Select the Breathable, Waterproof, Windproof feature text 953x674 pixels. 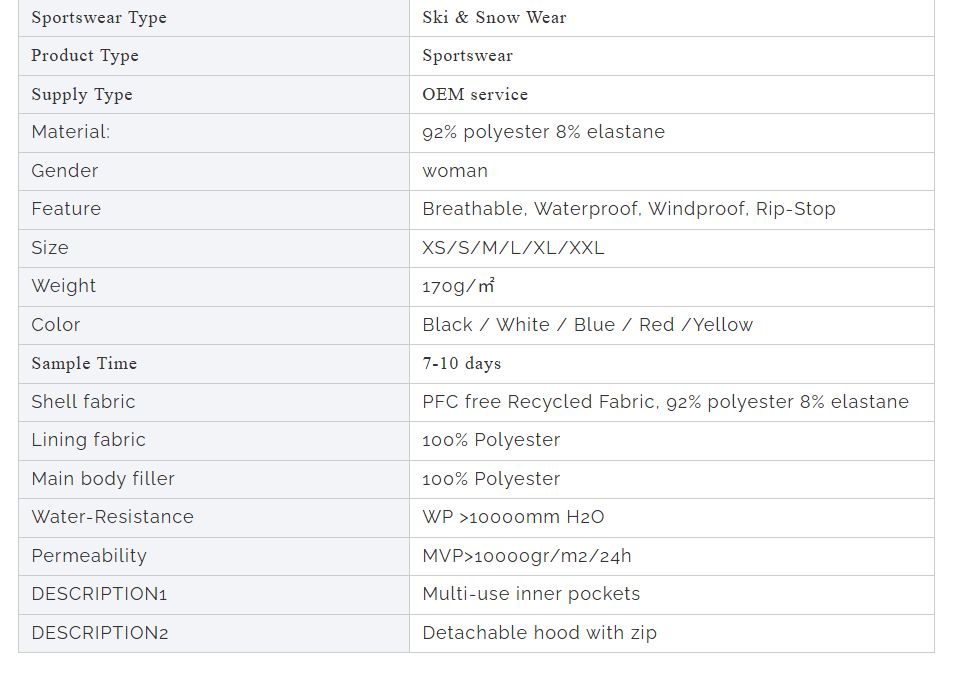585,209
